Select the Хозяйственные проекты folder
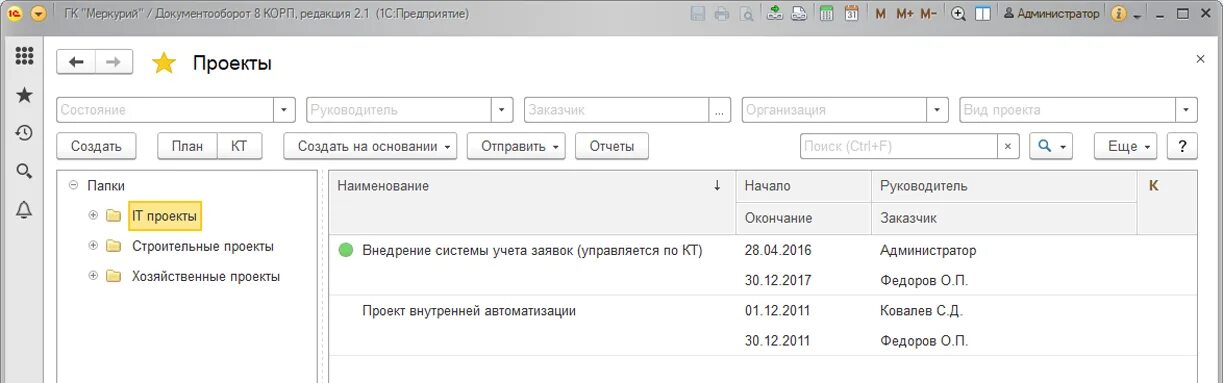The image size is (1223, 383). [x=206, y=276]
